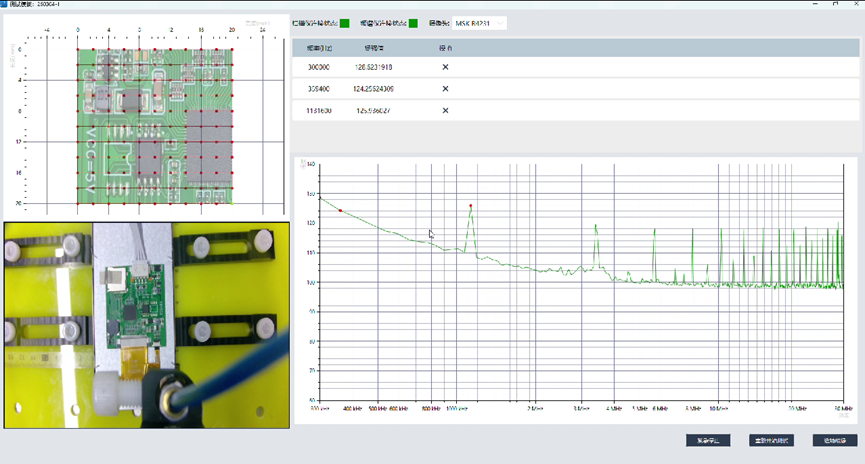Click the operation column header
The image size is (865, 464).
445,47
